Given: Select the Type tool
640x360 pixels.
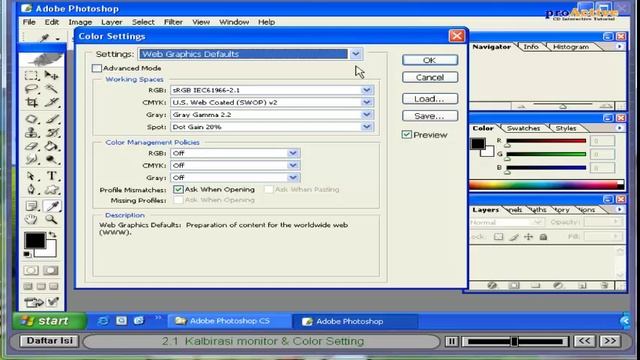Looking at the screenshot, I should (51, 176).
